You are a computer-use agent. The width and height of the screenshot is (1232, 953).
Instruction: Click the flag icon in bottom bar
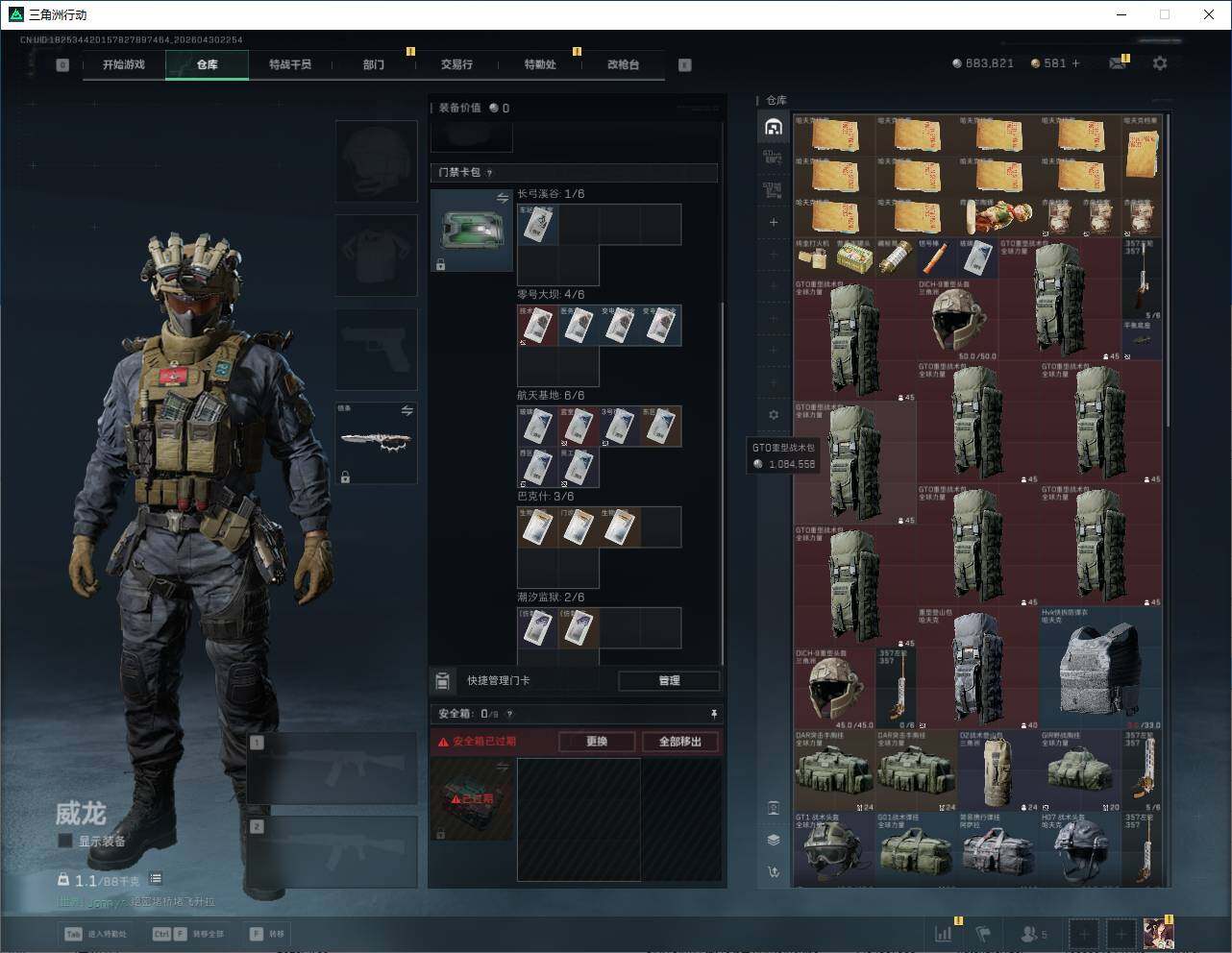pyautogui.click(x=983, y=934)
